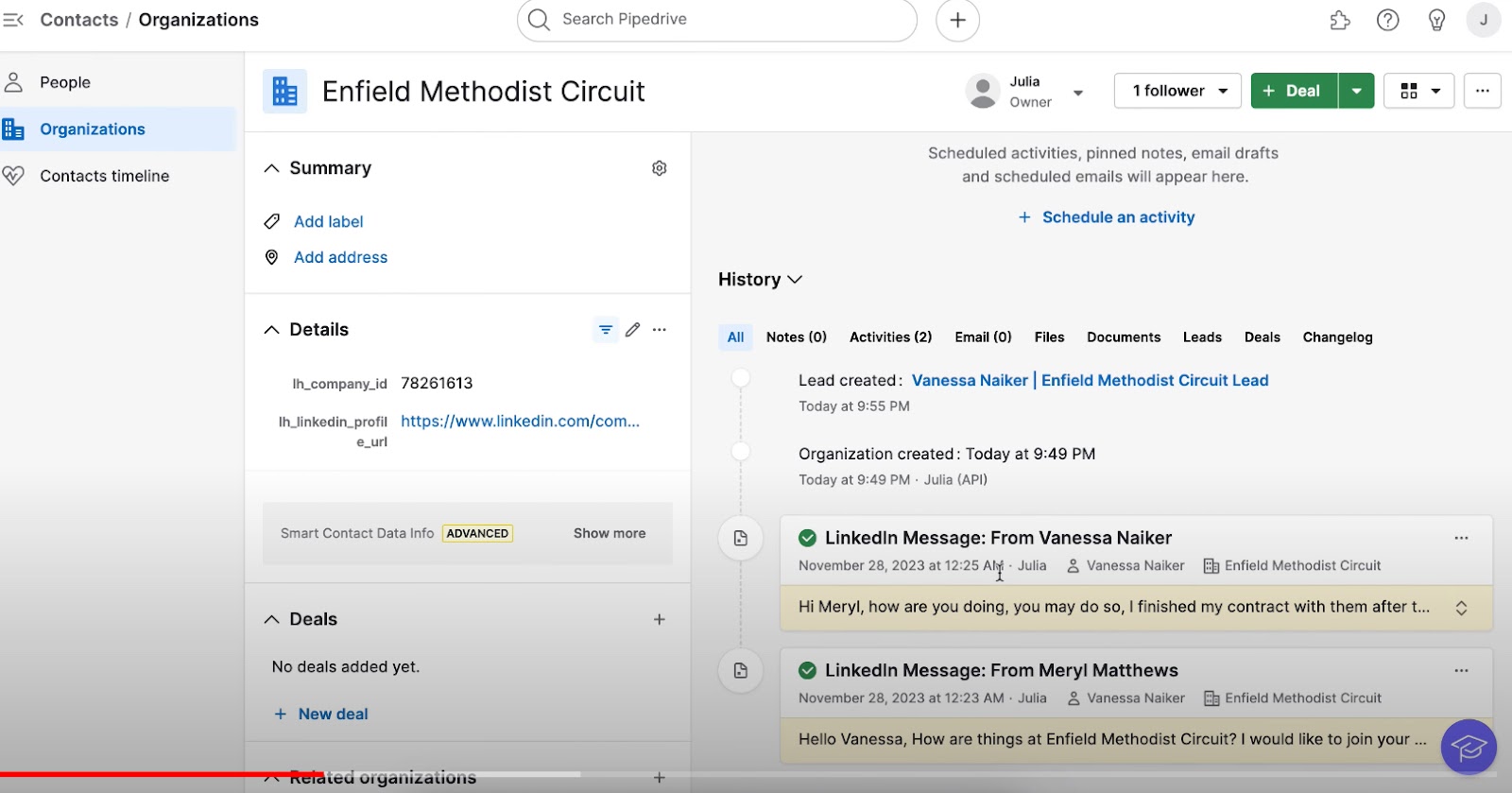Open the graduation cap academy icon
Image resolution: width=1512 pixels, height=793 pixels.
tap(1469, 748)
